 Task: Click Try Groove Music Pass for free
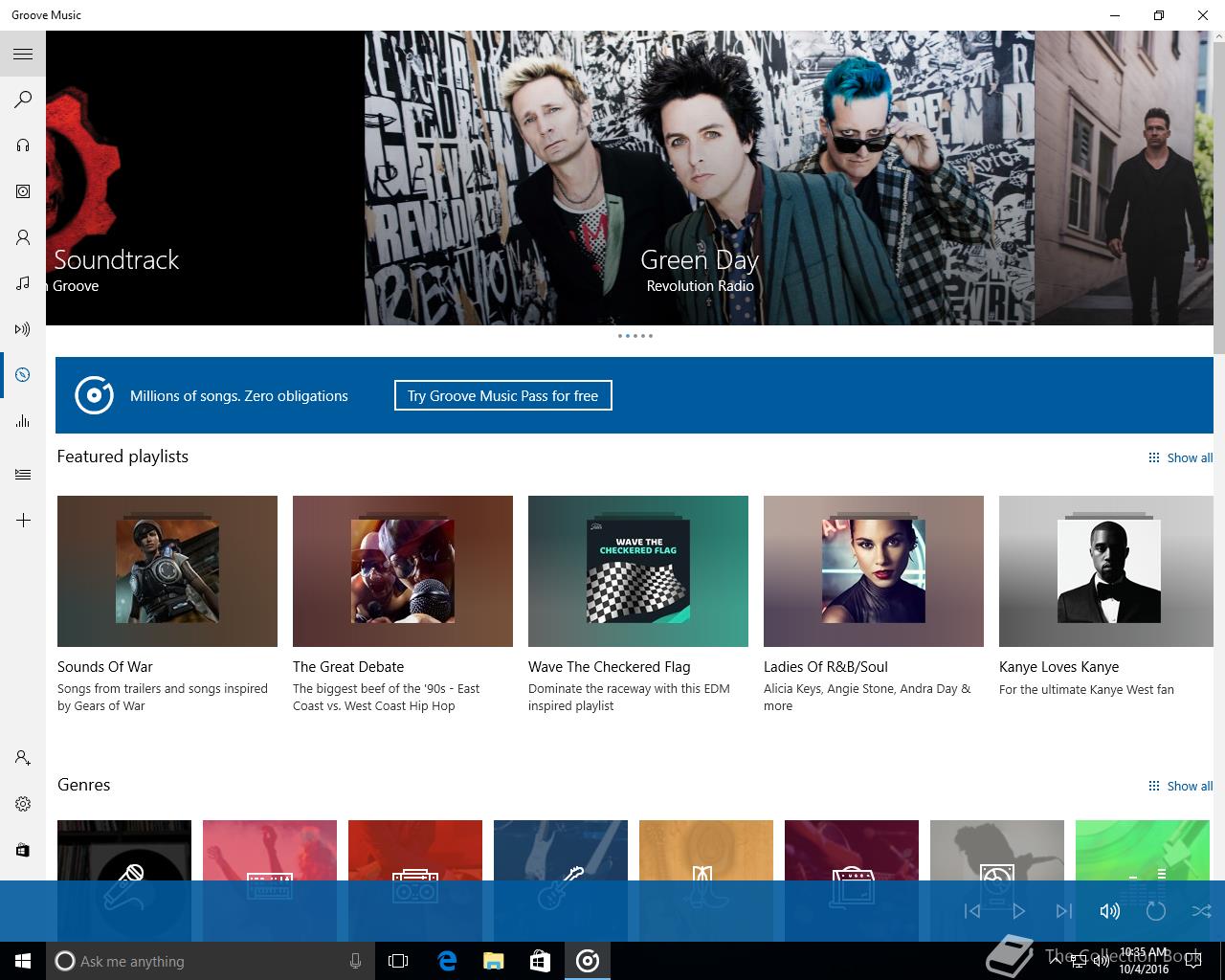click(503, 395)
